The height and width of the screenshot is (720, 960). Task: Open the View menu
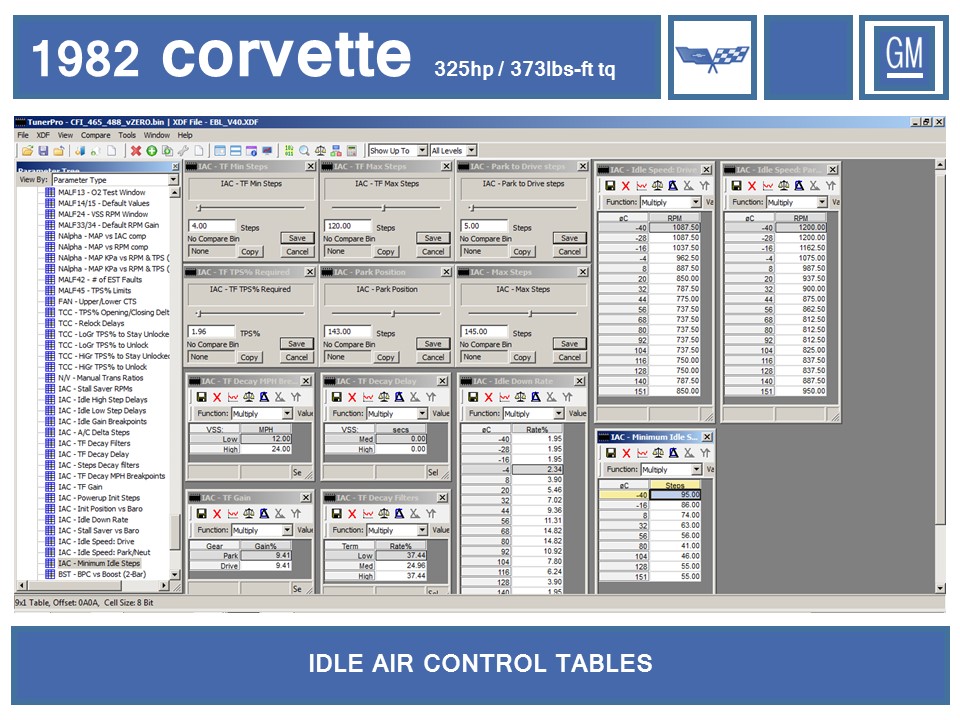[65, 135]
